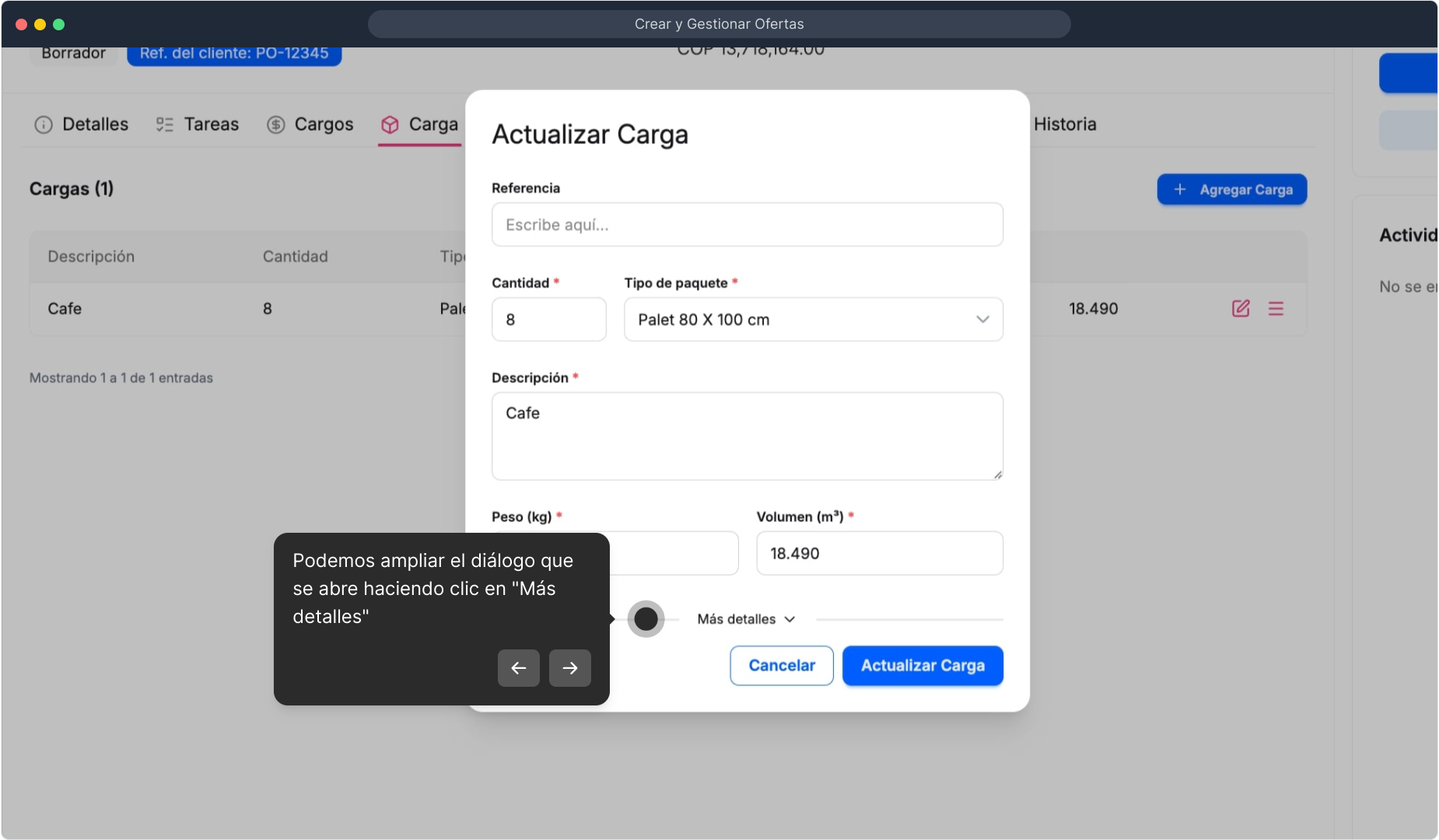Expand the Más detalles section

pos(747,619)
